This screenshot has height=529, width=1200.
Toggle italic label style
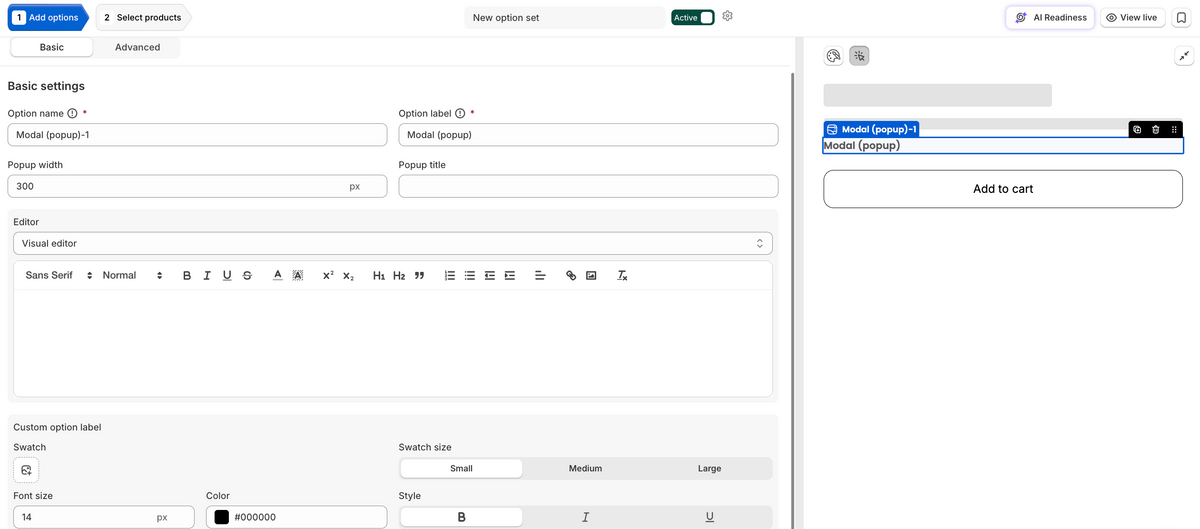pyautogui.click(x=585, y=517)
